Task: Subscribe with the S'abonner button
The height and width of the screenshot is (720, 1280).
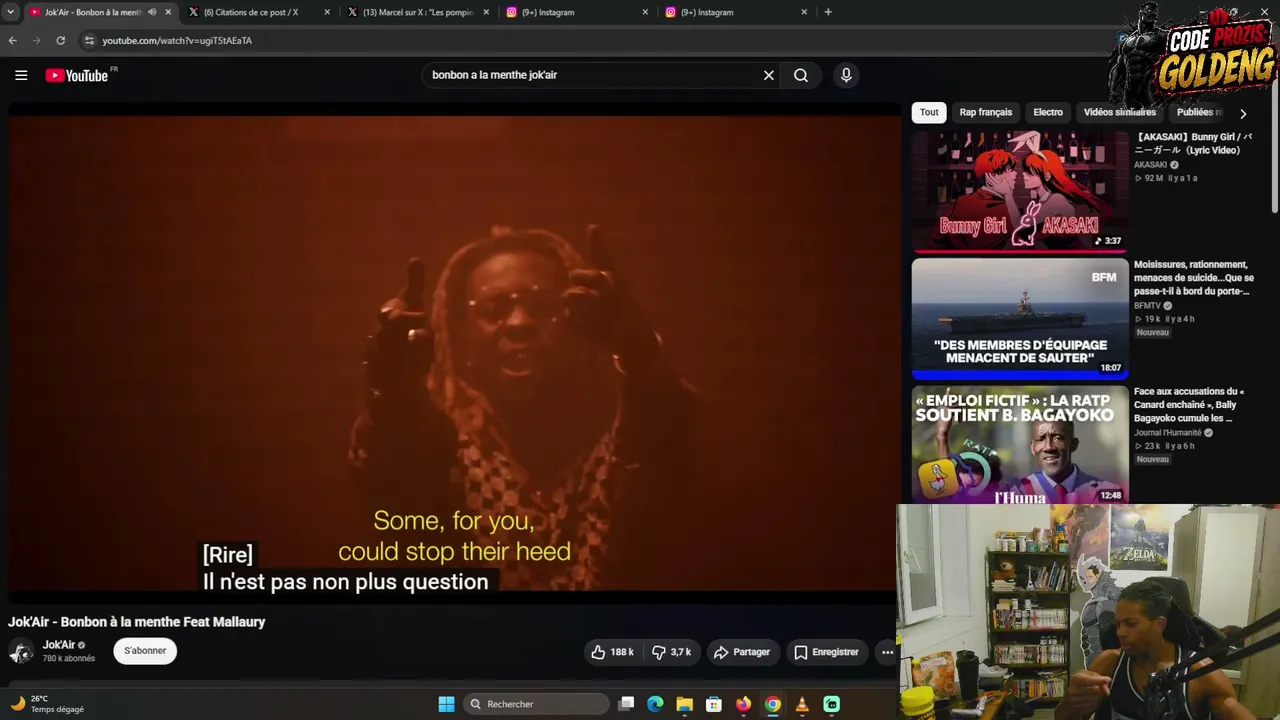Action: pos(145,651)
